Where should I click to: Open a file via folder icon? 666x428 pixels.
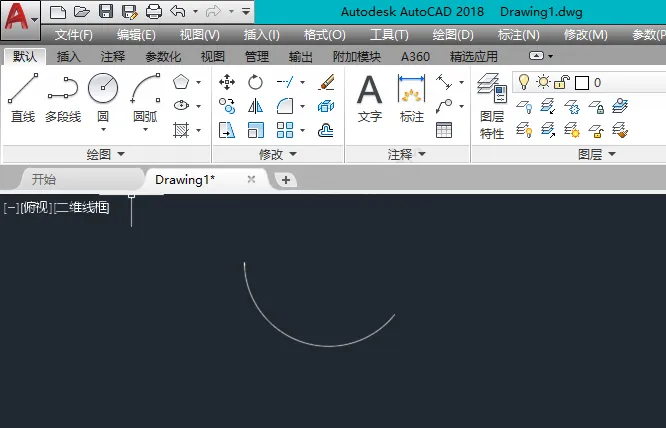[x=82, y=12]
